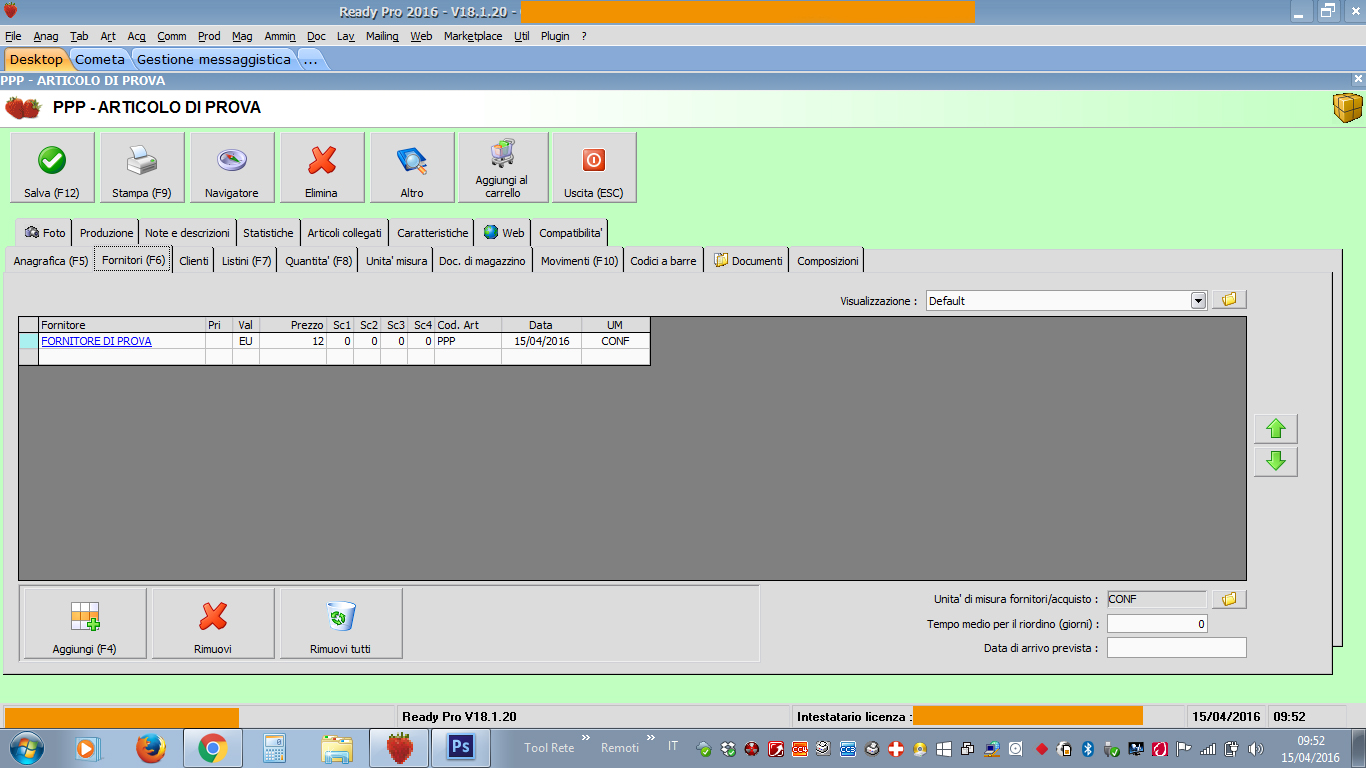
Task: Switch to Quantita' (F8) tab
Action: [x=318, y=261]
